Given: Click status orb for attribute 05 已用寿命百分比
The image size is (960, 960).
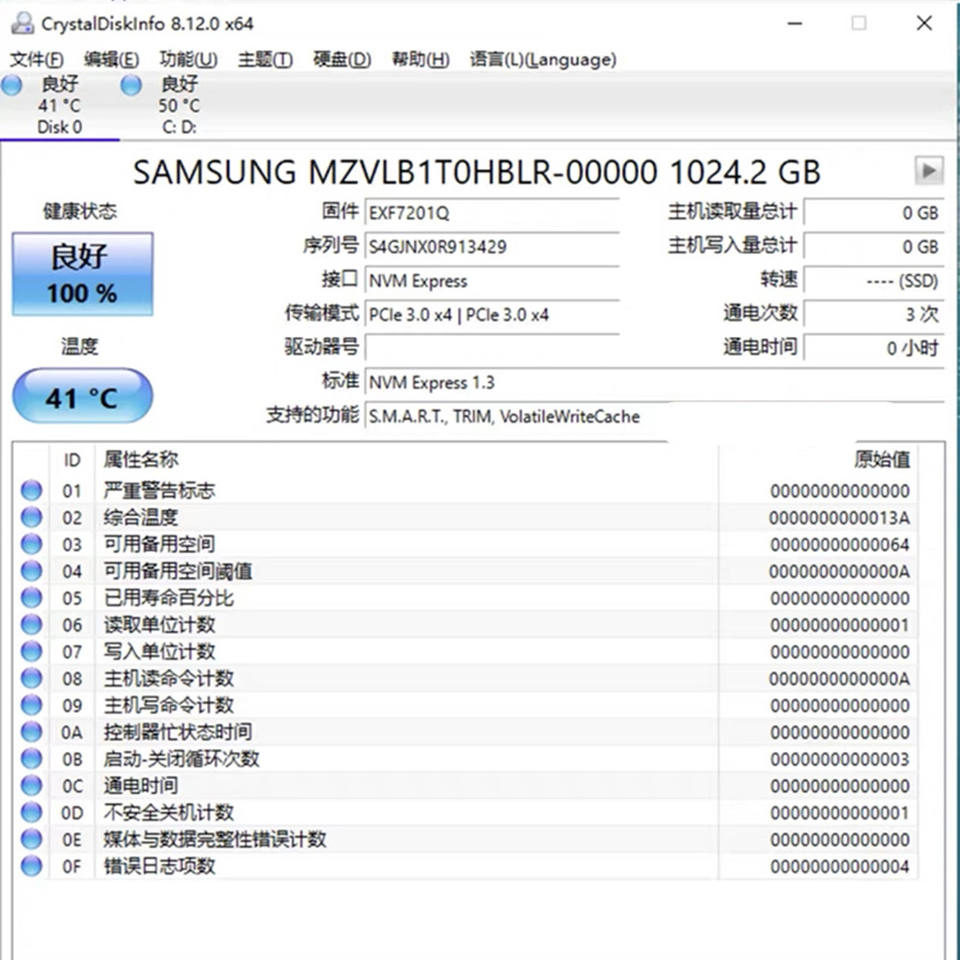Looking at the screenshot, I should click(x=31, y=598).
